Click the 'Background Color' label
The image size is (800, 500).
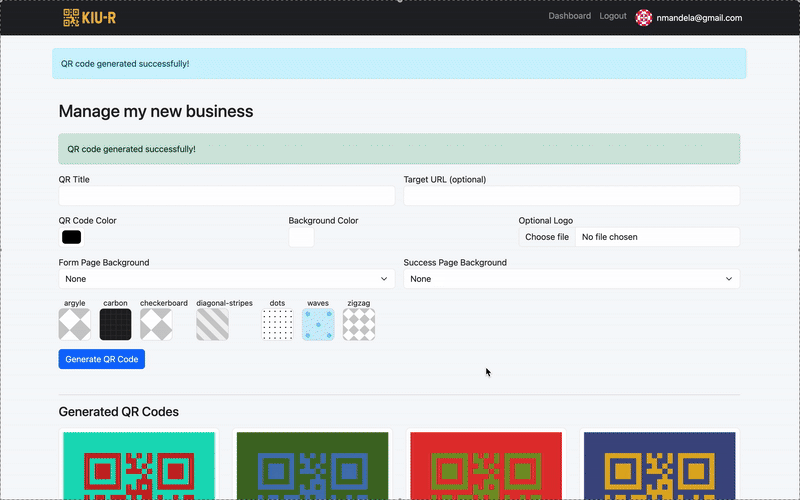click(323, 220)
